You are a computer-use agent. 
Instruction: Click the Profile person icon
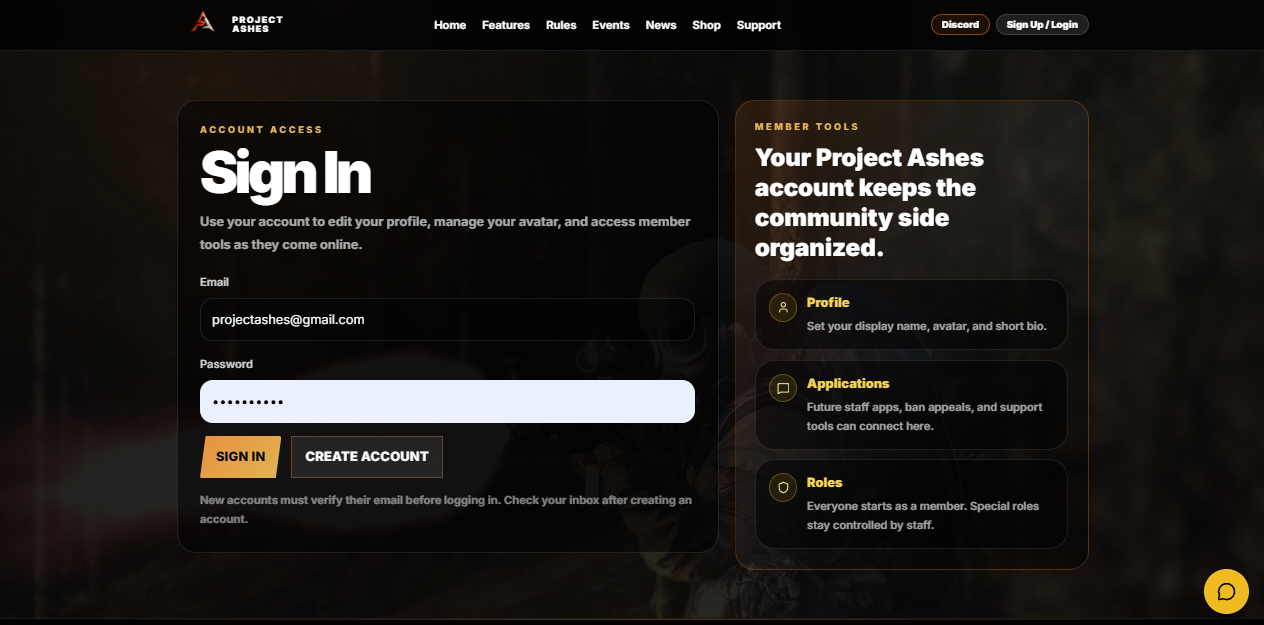click(783, 307)
